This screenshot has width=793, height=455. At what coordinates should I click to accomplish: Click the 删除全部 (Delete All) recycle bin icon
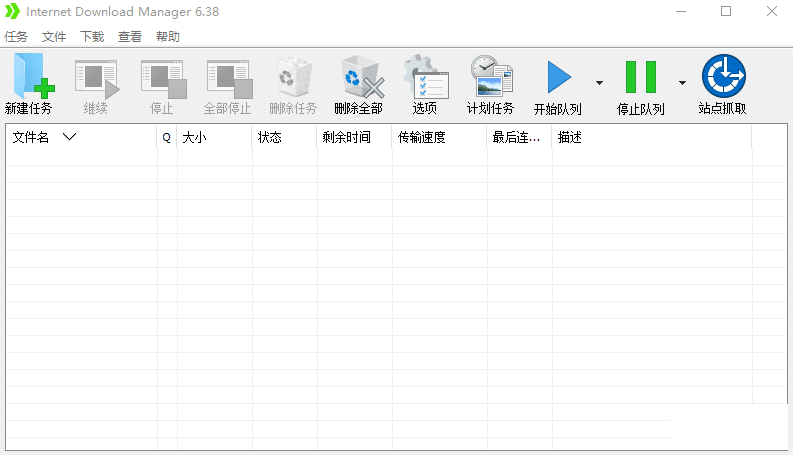click(x=359, y=78)
